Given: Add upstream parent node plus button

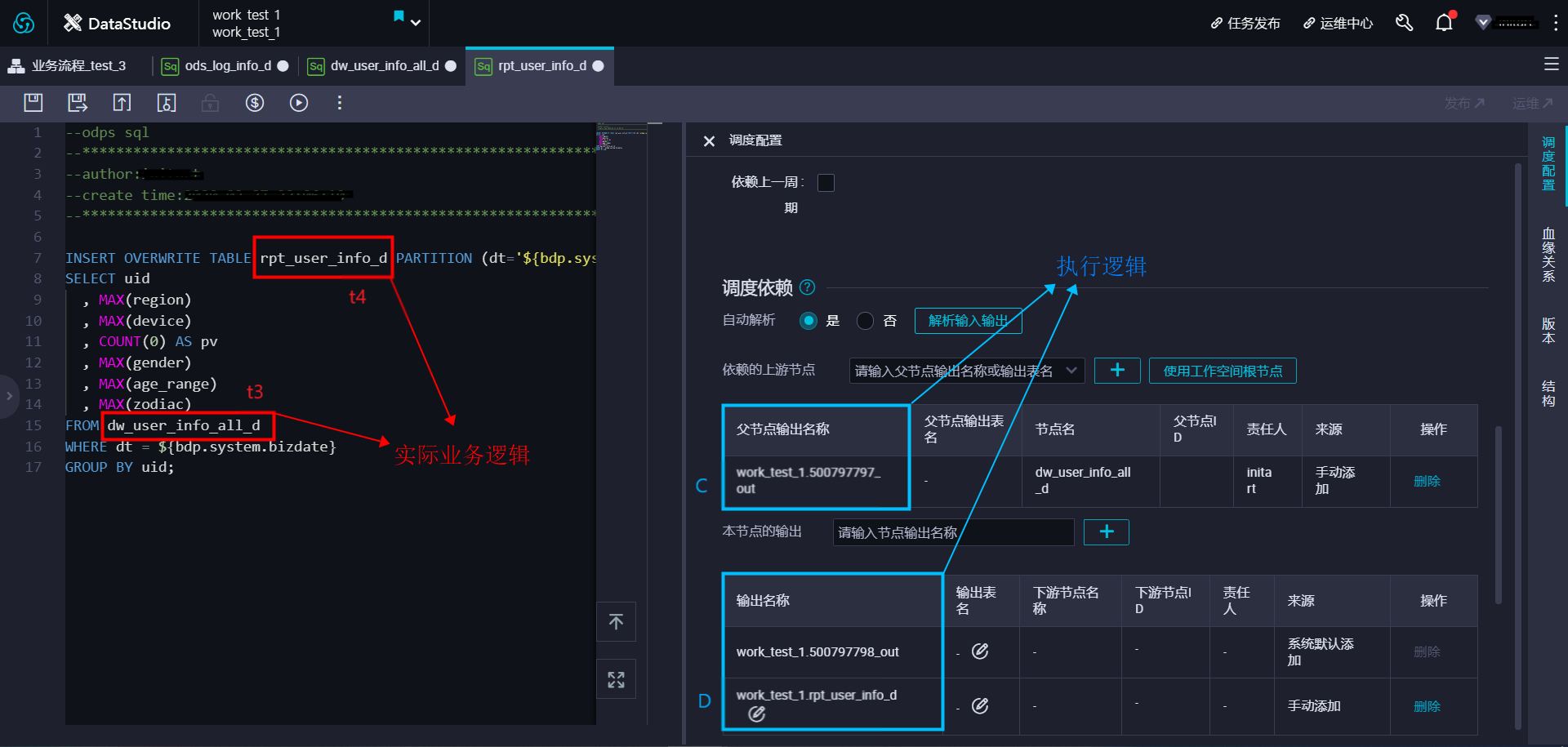Looking at the screenshot, I should click(1117, 371).
